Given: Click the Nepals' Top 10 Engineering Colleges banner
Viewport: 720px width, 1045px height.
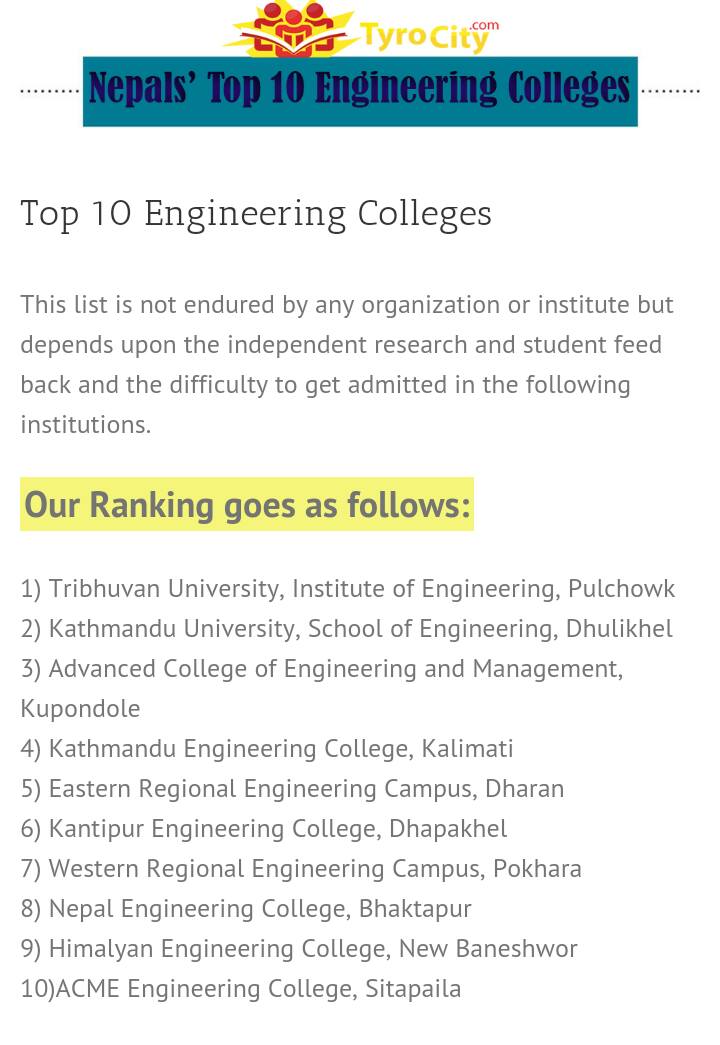Looking at the screenshot, I should [x=360, y=91].
